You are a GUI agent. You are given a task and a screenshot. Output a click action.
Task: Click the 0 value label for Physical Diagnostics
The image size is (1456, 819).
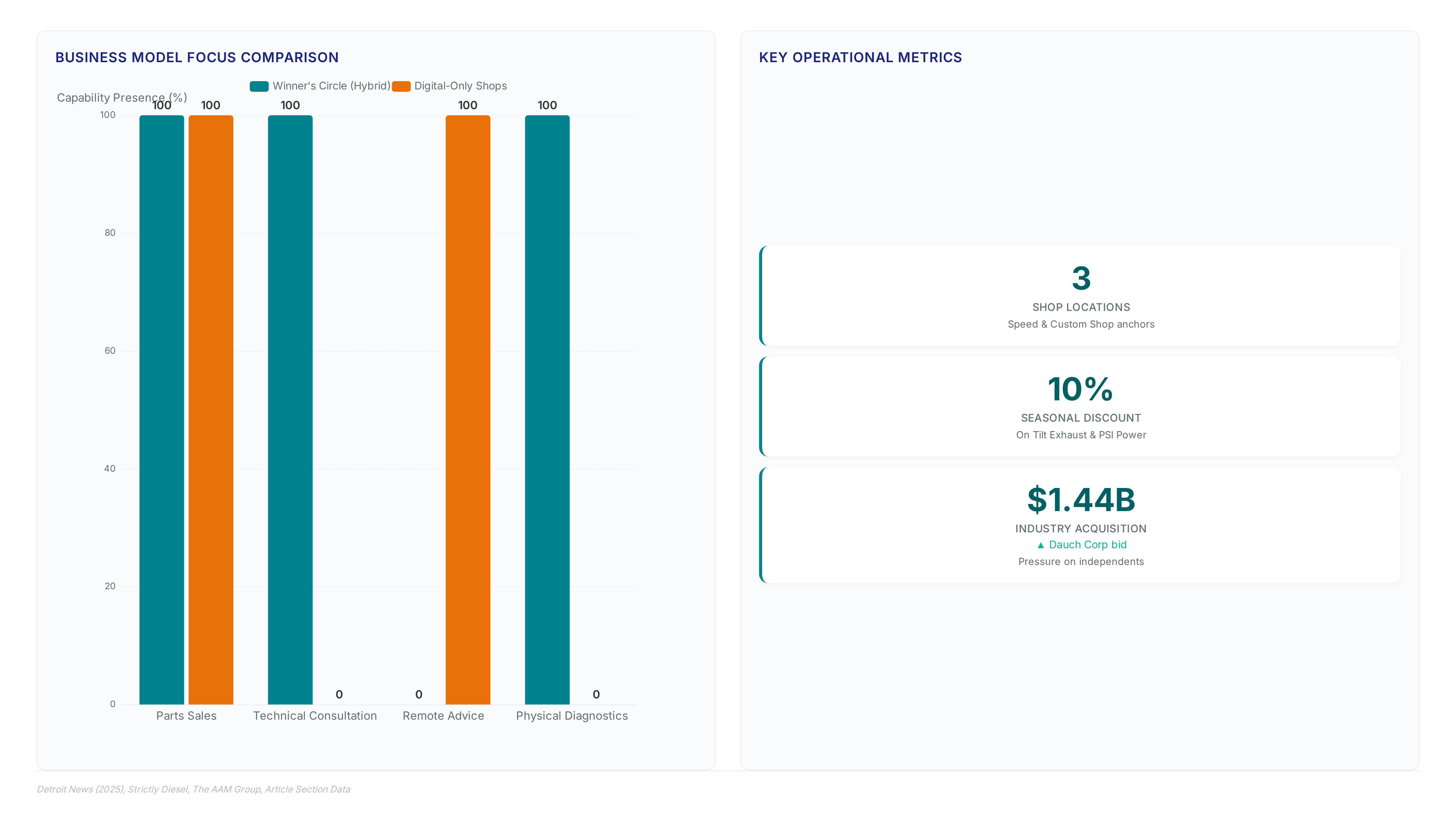point(596,694)
